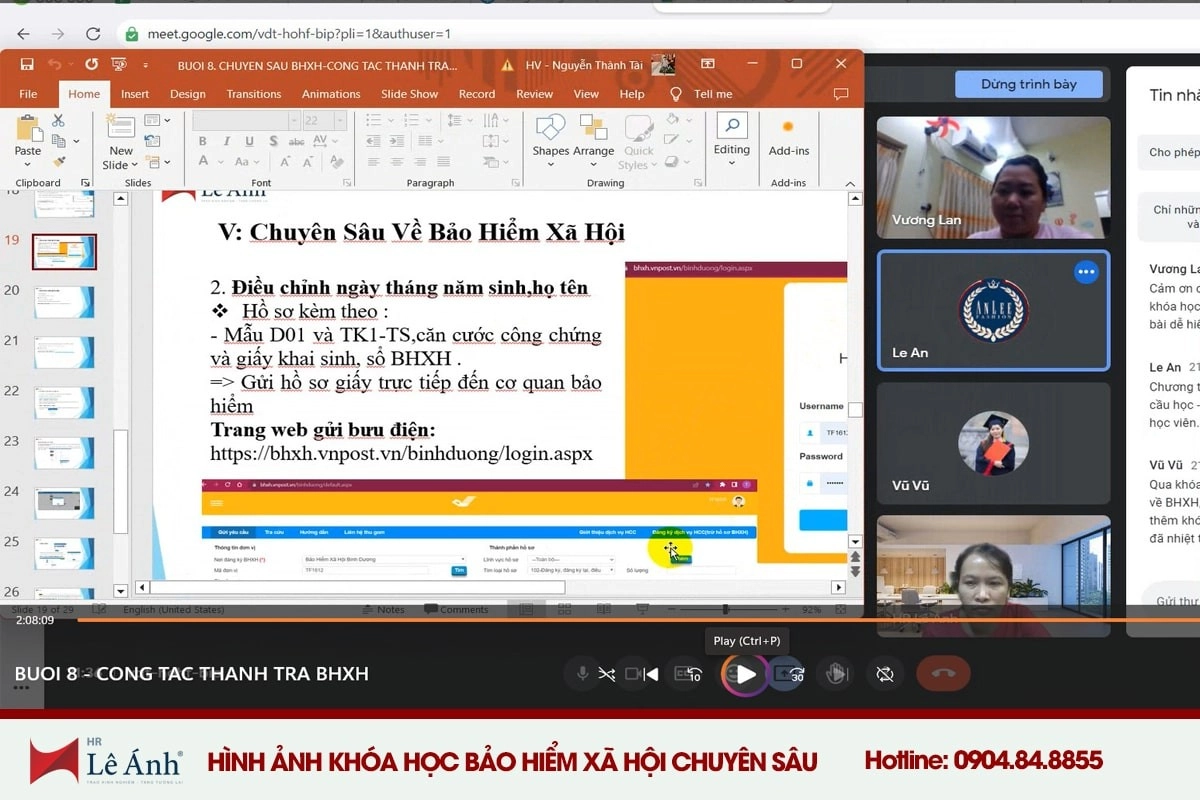Click the Save icon in title bar
Screen dimensions: 1200x800
click(x=27, y=64)
